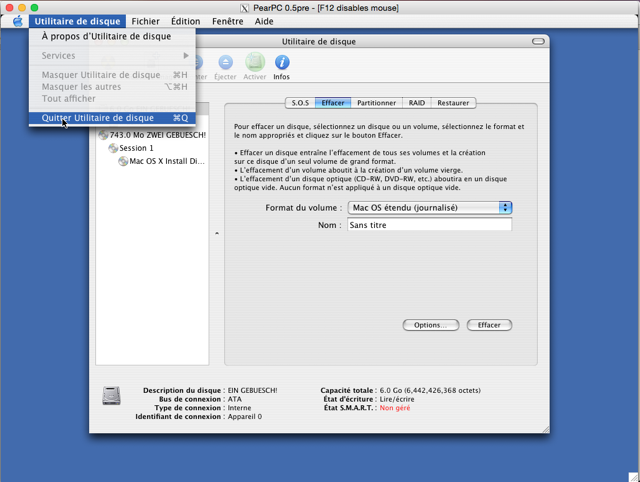This screenshot has height=482, width=640.
Task: Switch to the S.O.S tab
Action: tap(300, 103)
